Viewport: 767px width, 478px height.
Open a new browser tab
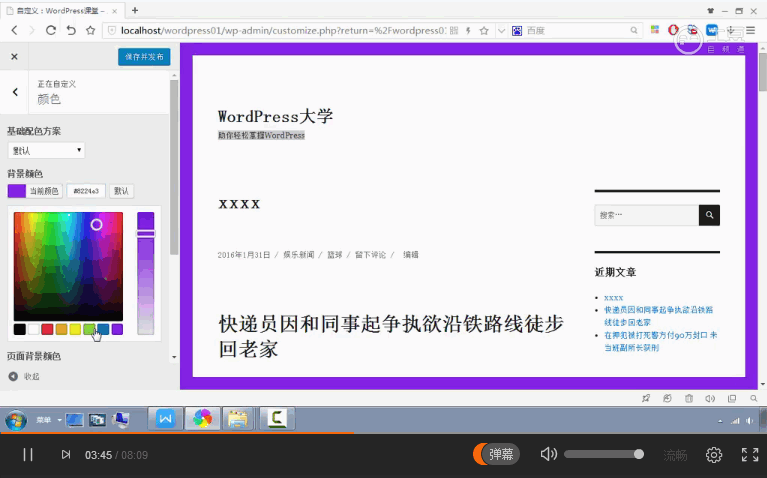(x=135, y=10)
